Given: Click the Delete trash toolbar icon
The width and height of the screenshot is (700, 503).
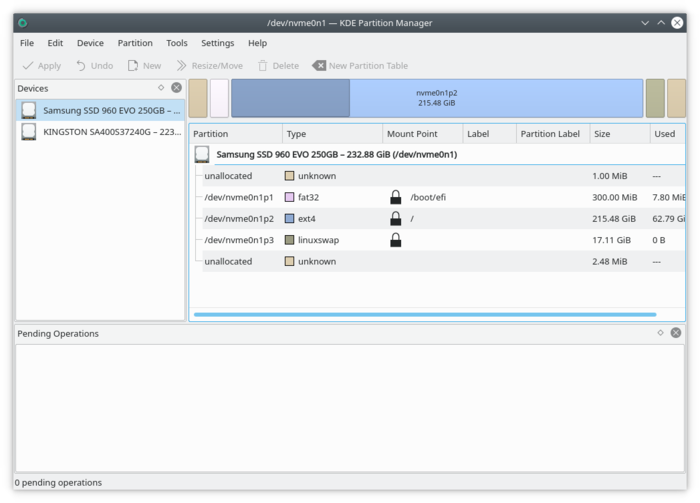Looking at the screenshot, I should coord(263,66).
